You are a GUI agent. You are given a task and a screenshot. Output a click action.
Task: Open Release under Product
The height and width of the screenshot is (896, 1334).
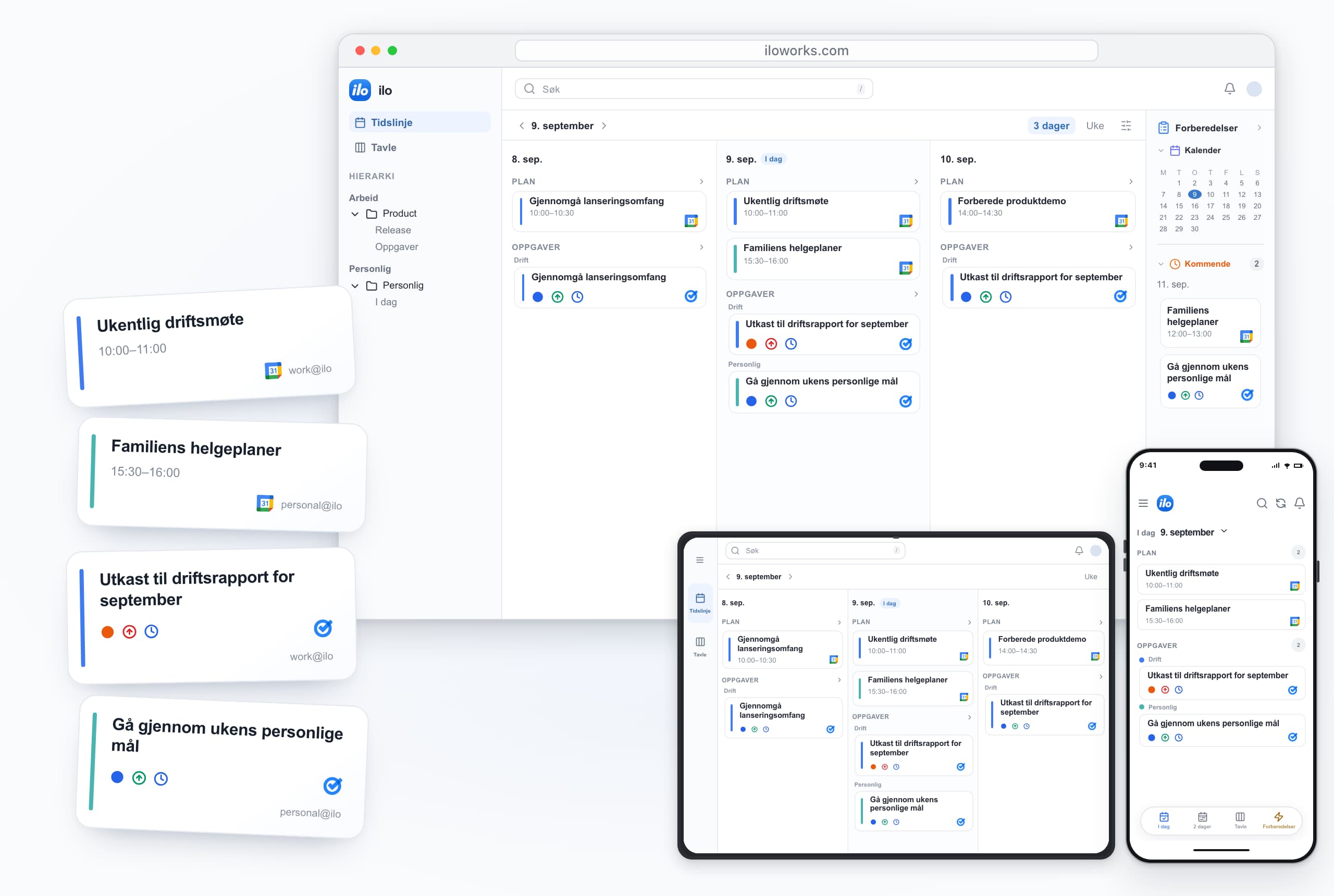point(393,230)
